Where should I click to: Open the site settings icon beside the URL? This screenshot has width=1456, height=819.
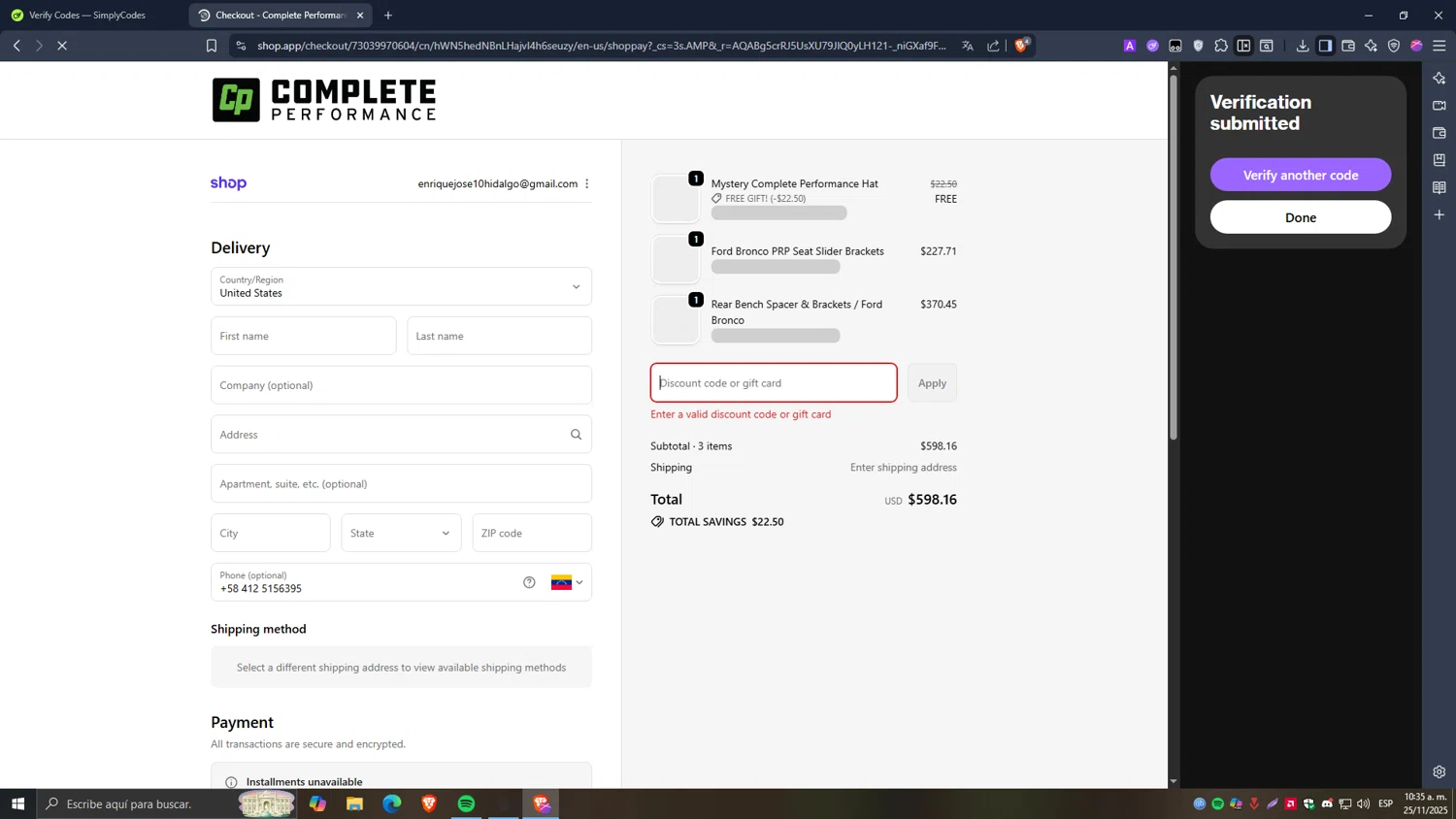[241, 46]
